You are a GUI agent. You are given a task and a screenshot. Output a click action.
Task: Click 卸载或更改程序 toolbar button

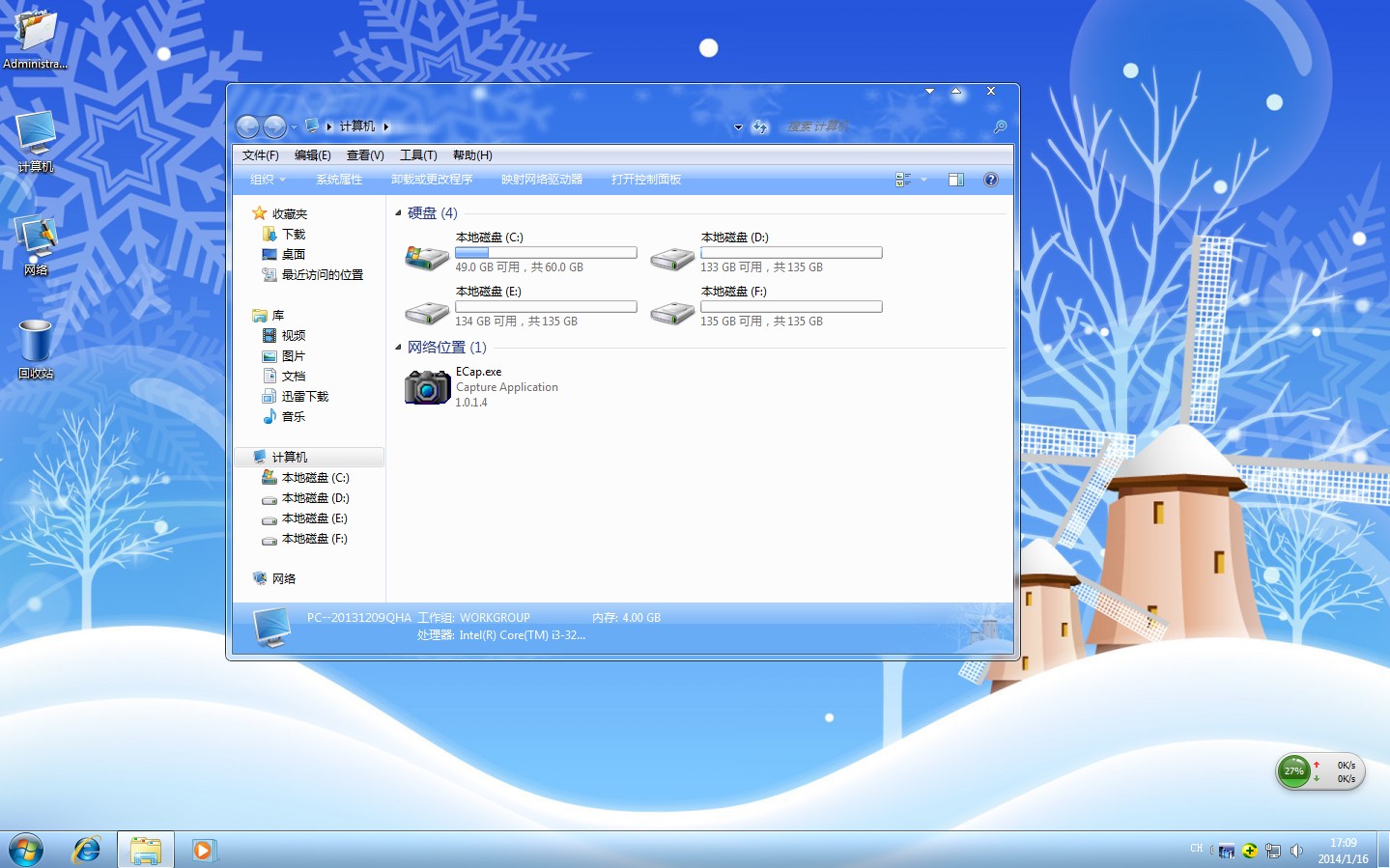tap(432, 180)
